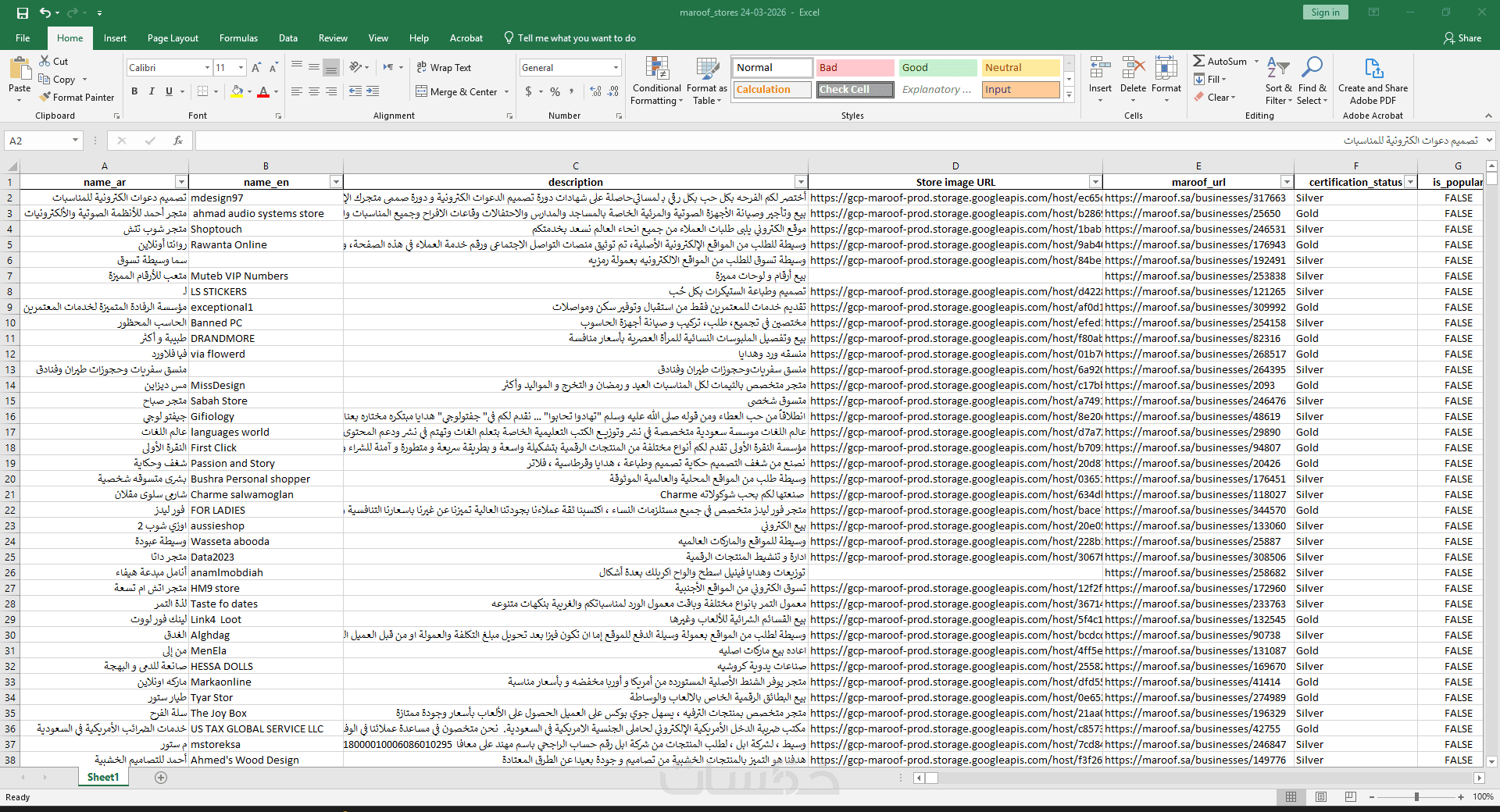Apply the Neutral cell style
Image resolution: width=1500 pixels, height=812 pixels.
1020,68
